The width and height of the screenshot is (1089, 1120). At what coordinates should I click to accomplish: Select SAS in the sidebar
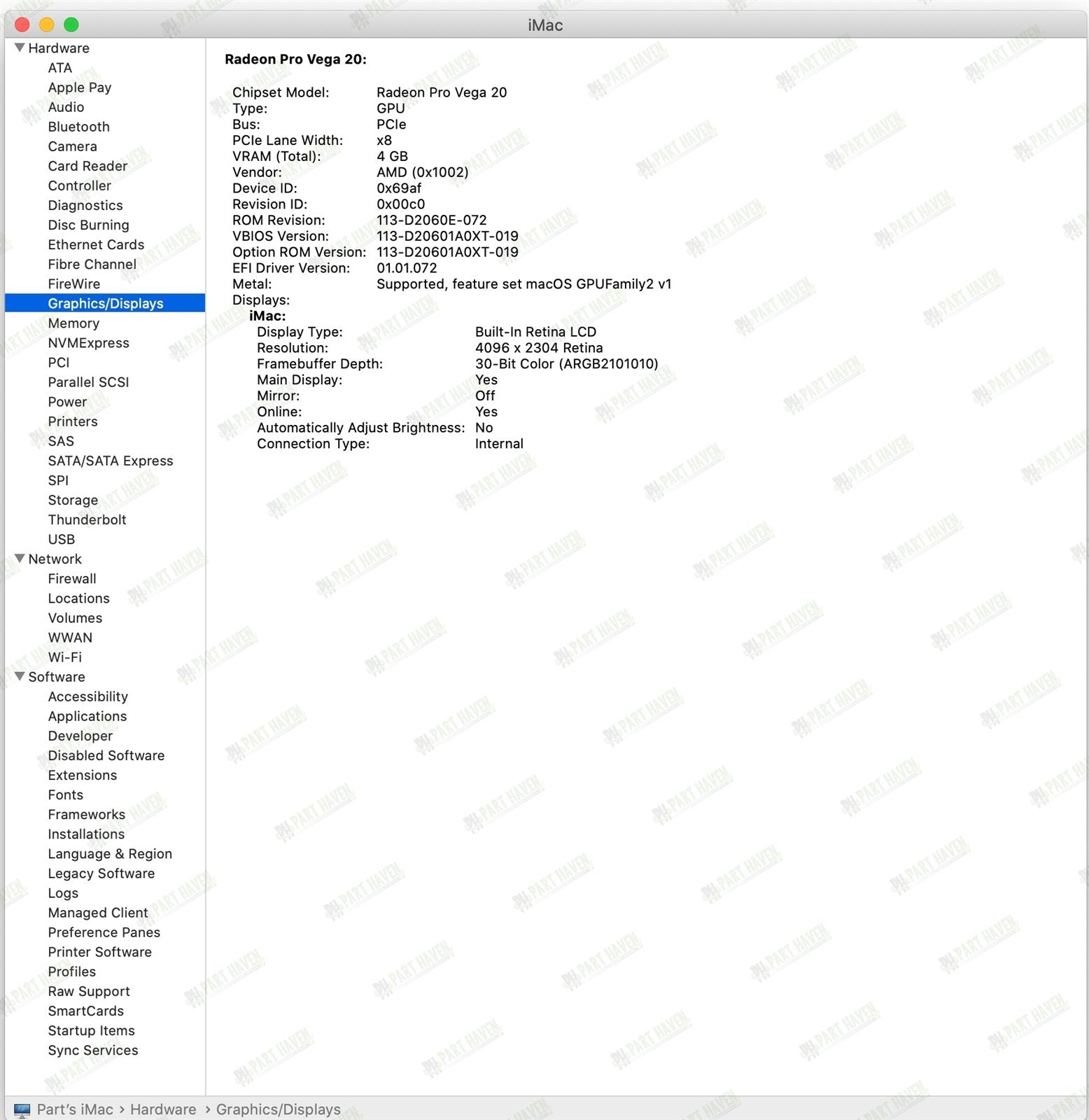pyautogui.click(x=61, y=441)
